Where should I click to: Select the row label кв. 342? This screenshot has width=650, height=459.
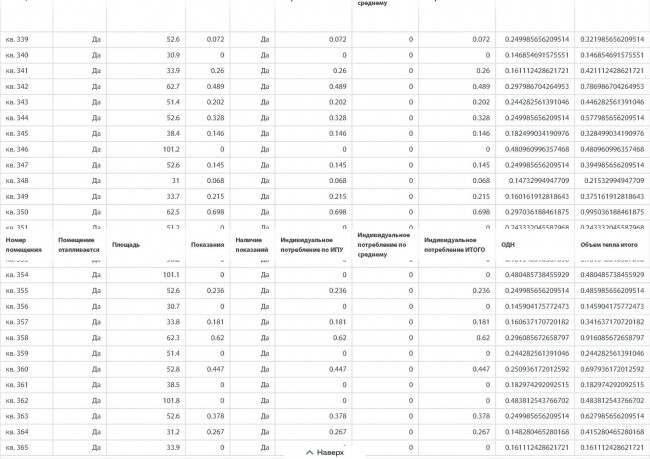17,86
